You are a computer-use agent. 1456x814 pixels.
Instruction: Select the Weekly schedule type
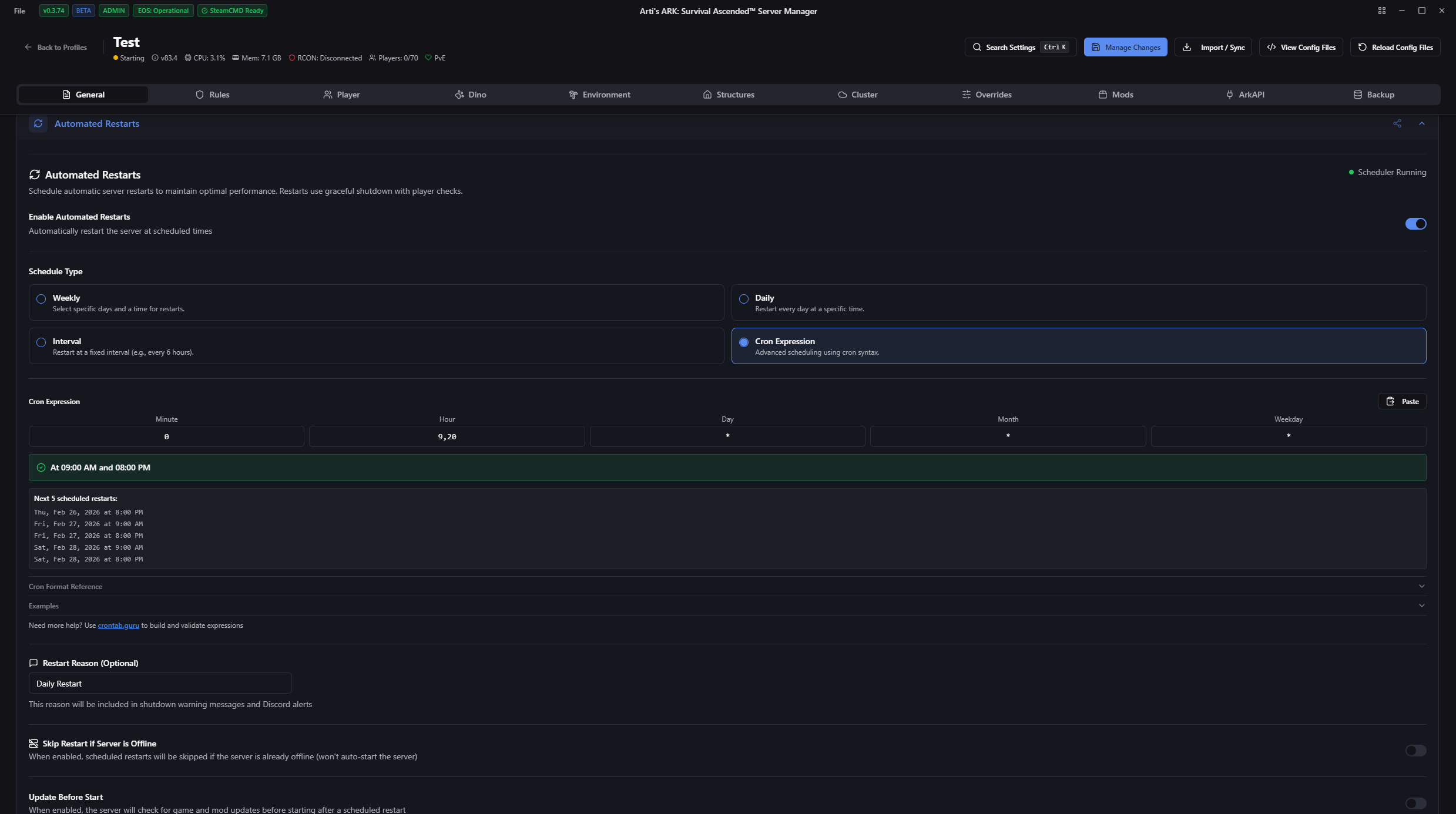41,299
